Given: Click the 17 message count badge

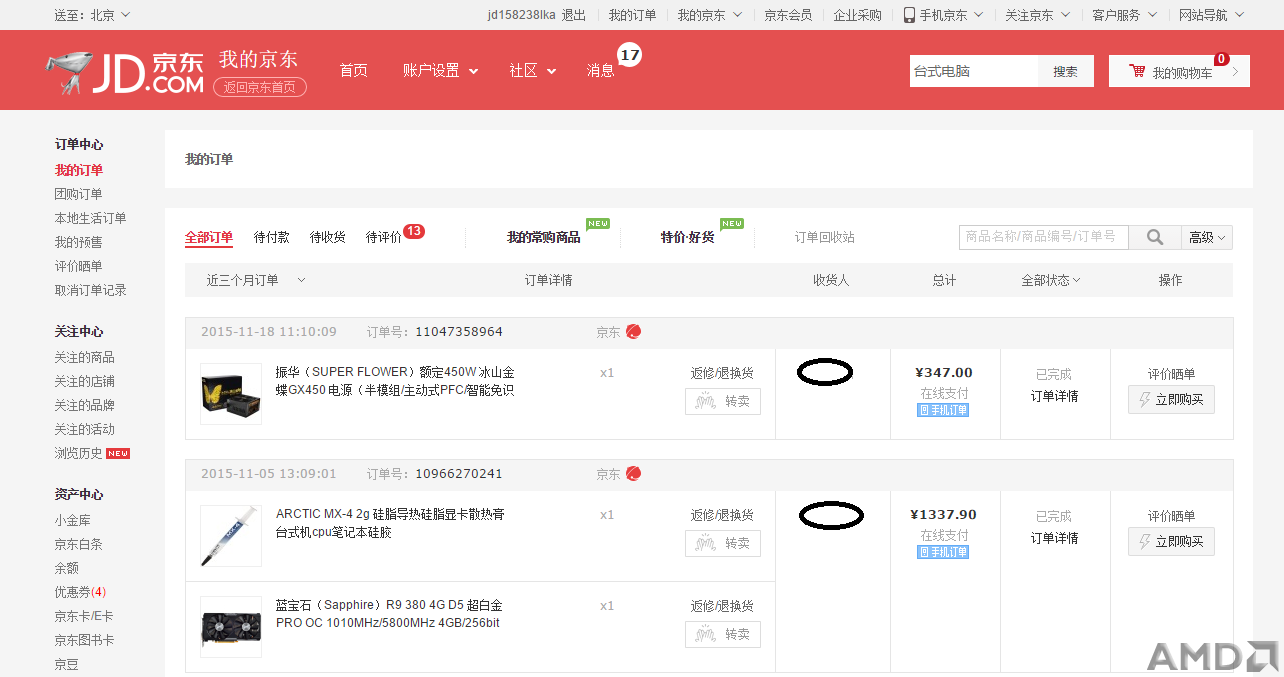Looking at the screenshot, I should click(x=629, y=55).
